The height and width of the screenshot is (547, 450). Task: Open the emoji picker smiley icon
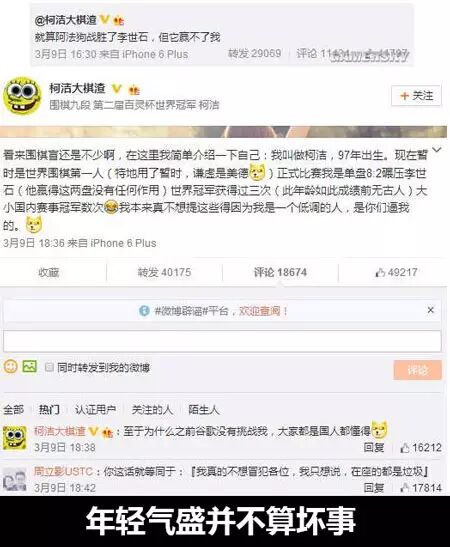pos(10,366)
